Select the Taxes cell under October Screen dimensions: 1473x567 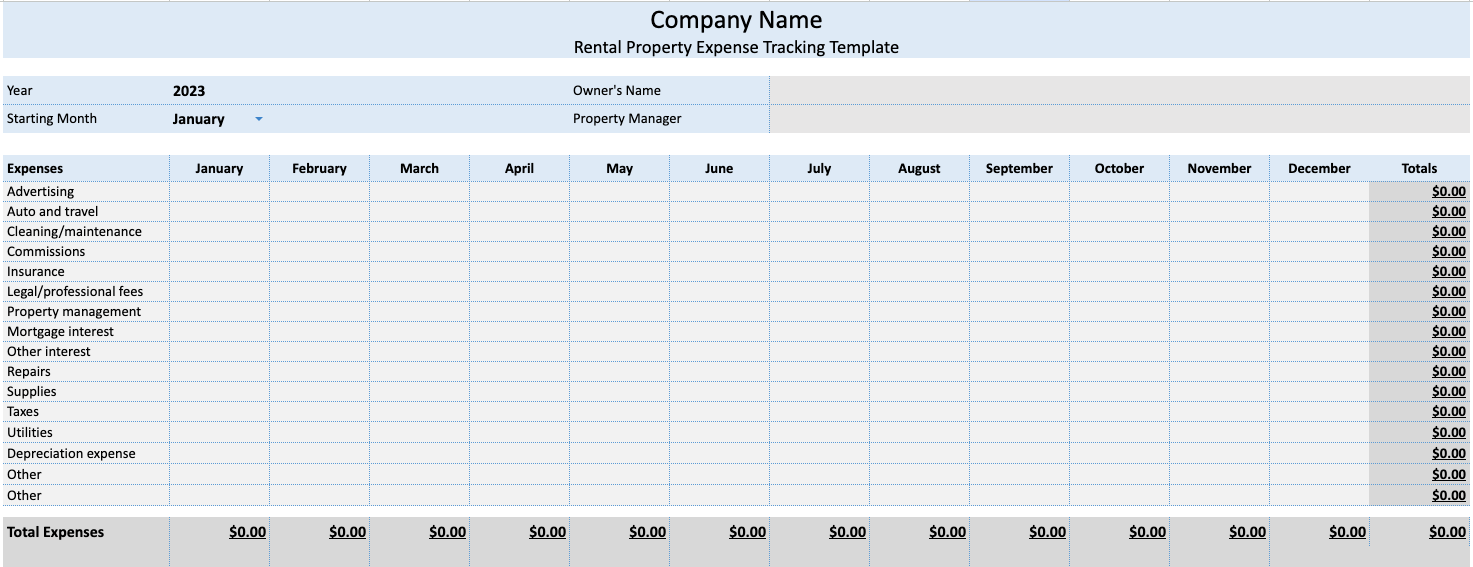tap(1119, 411)
